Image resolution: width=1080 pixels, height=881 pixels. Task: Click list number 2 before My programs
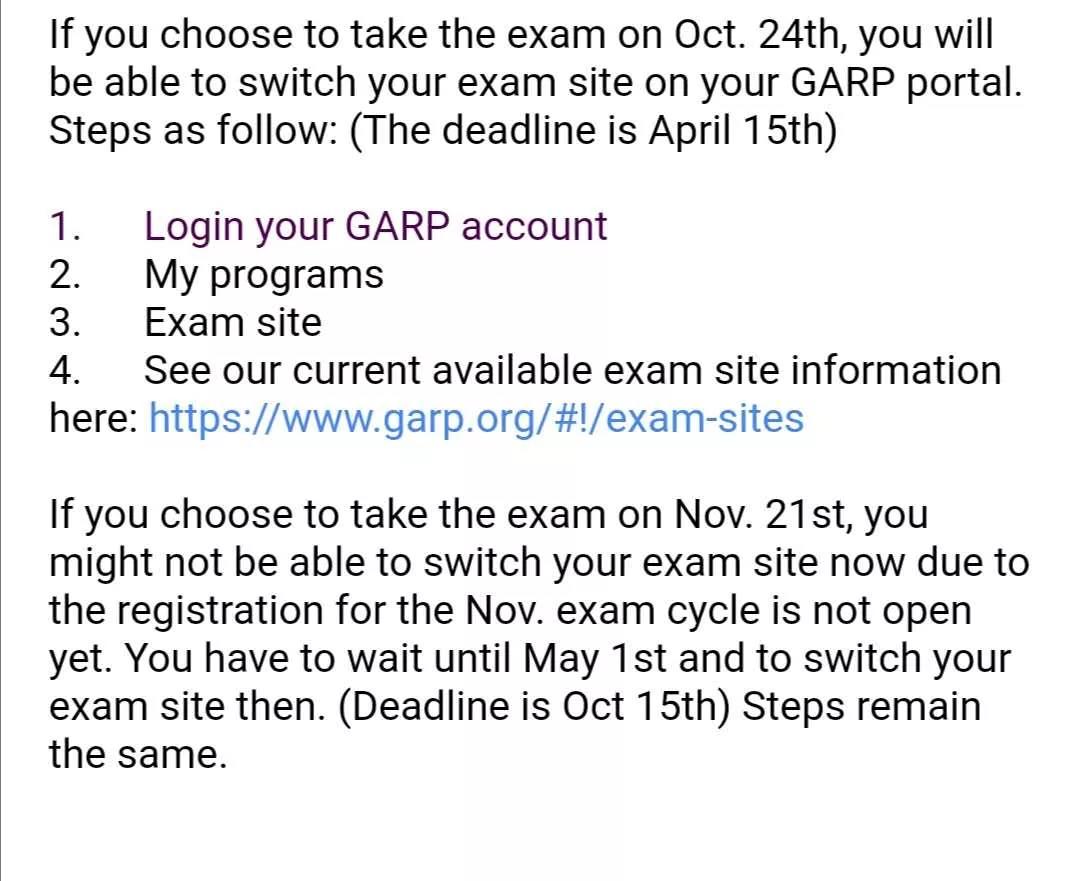pyautogui.click(x=65, y=275)
